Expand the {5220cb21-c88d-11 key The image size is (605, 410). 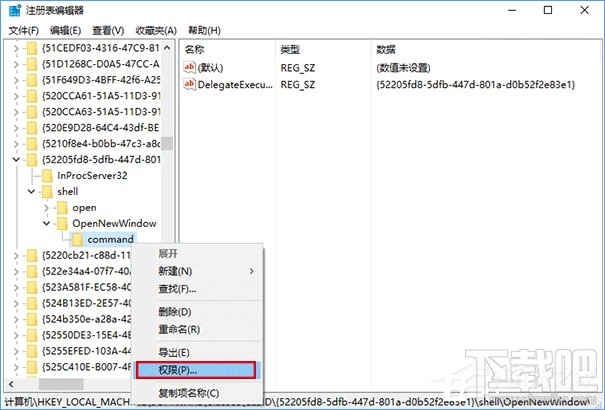click(16, 256)
